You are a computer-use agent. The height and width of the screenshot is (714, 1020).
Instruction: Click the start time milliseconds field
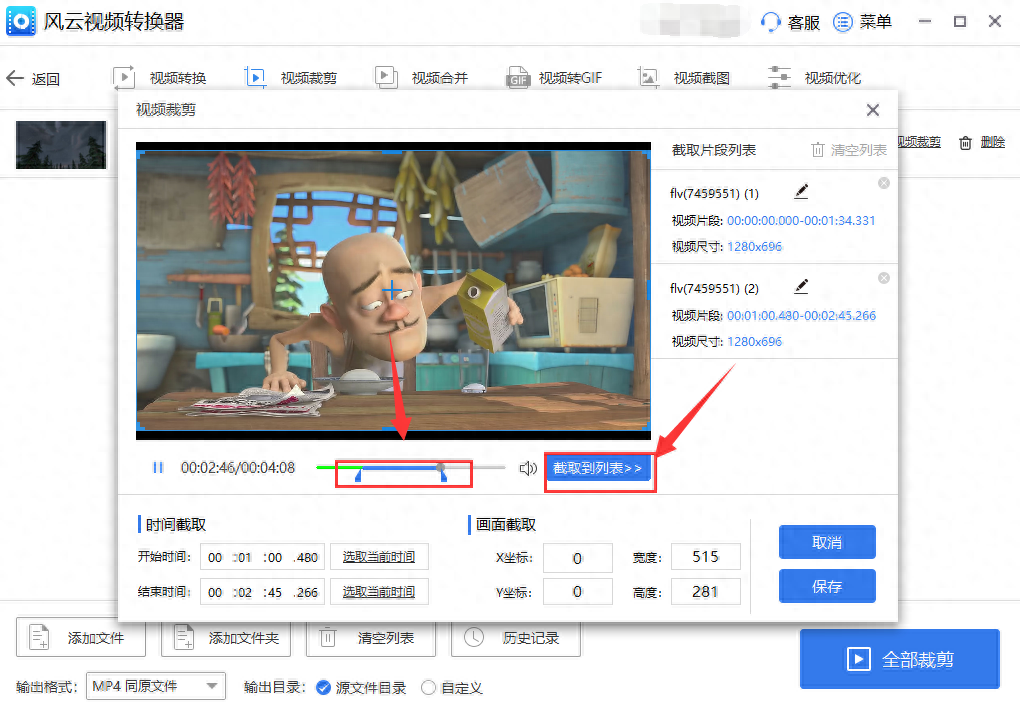306,557
